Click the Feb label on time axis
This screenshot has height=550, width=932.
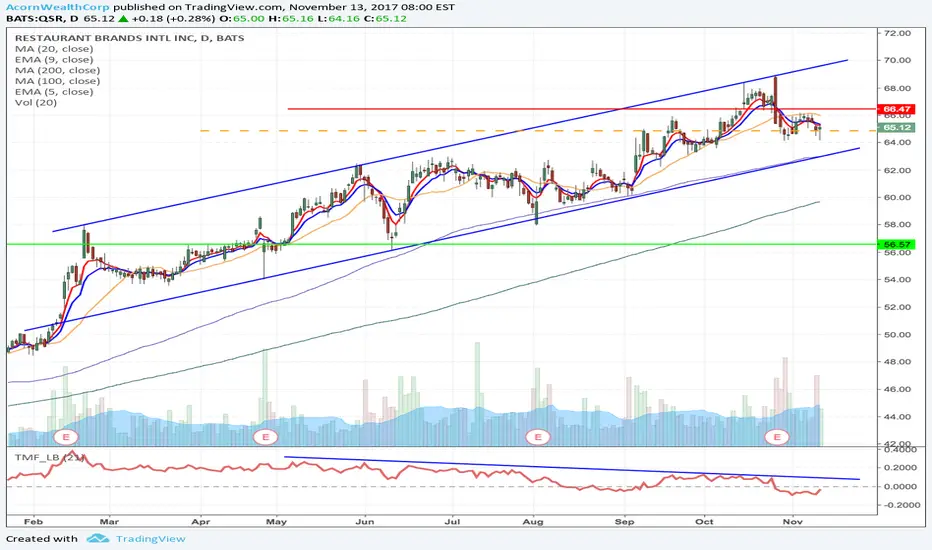coord(33,522)
